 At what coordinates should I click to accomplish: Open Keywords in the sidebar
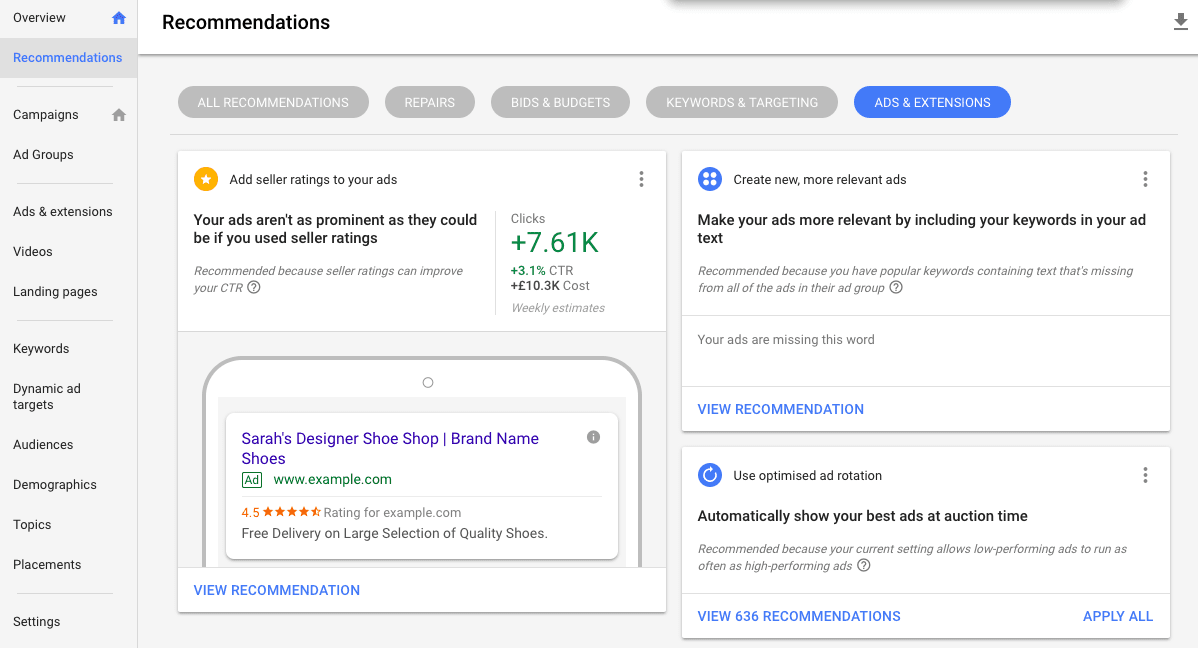41,348
